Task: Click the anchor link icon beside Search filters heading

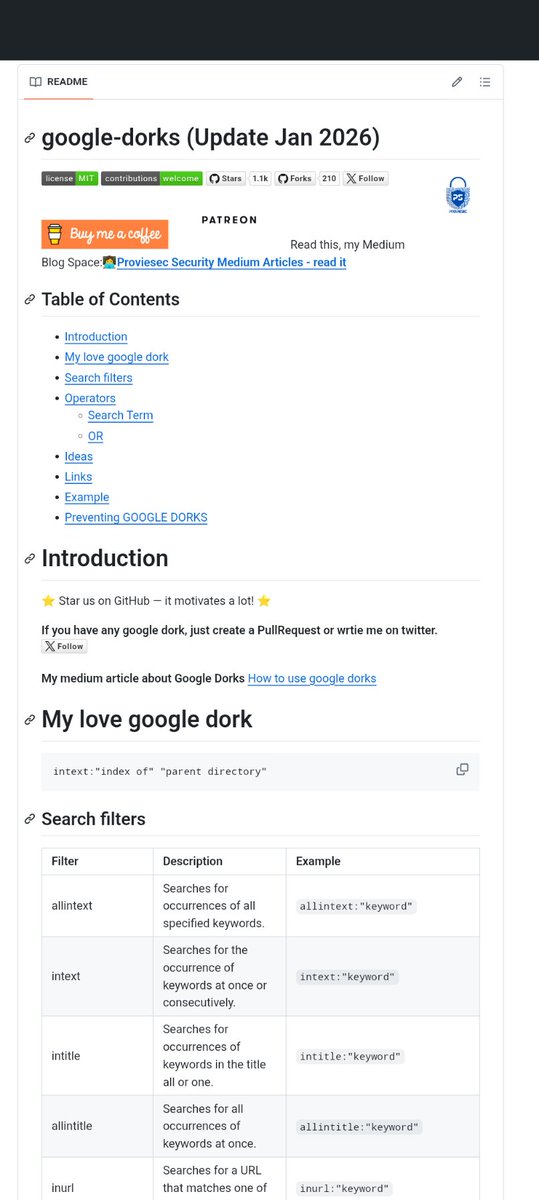Action: pyautogui.click(x=30, y=819)
